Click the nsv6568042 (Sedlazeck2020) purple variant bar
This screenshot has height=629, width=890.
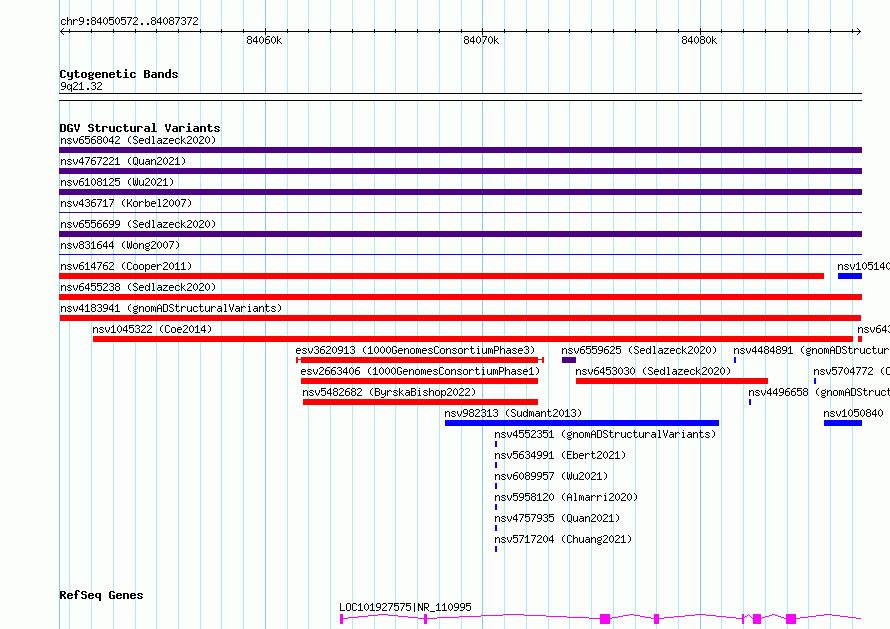coord(460,150)
